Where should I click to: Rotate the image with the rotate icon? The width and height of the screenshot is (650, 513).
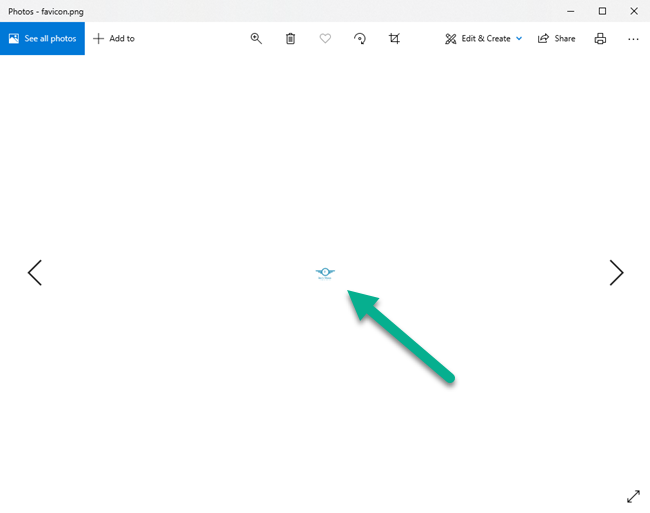pos(360,39)
